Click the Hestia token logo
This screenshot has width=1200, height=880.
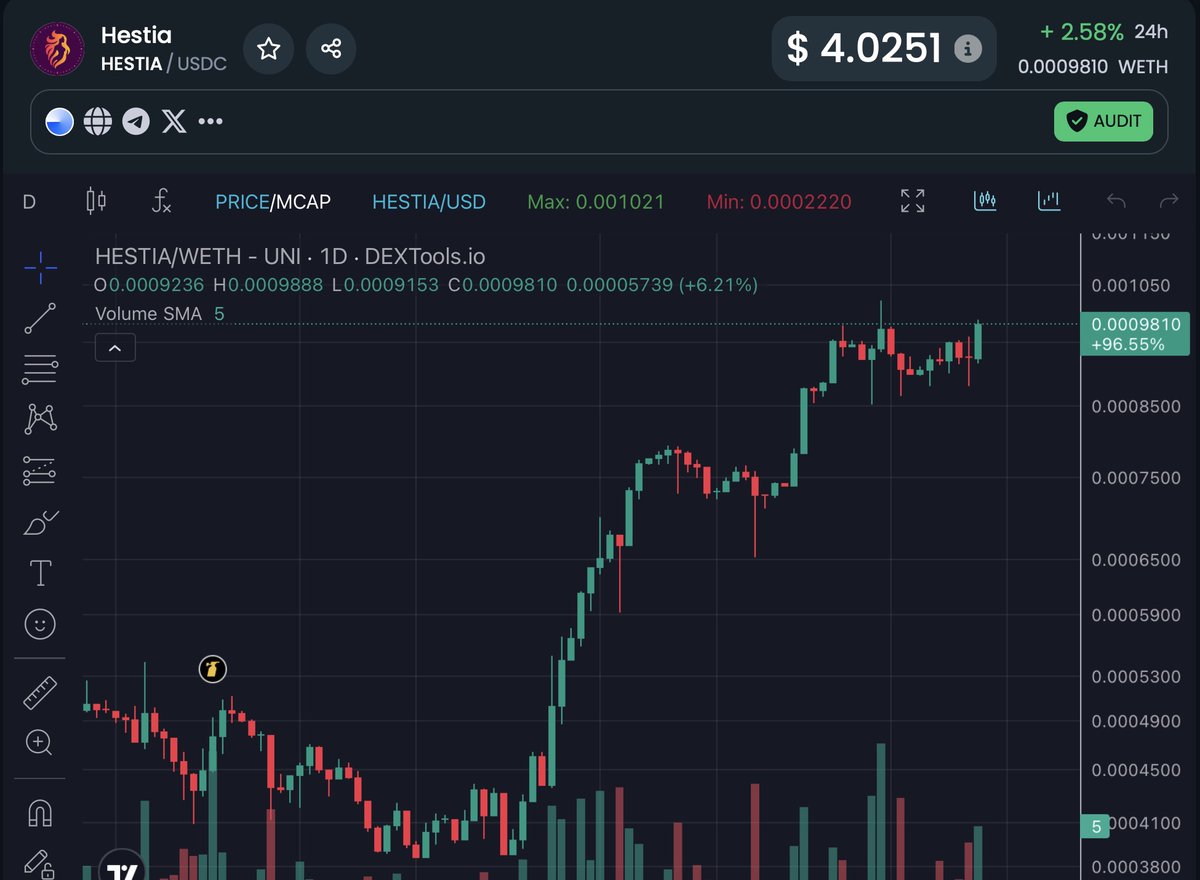(57, 48)
